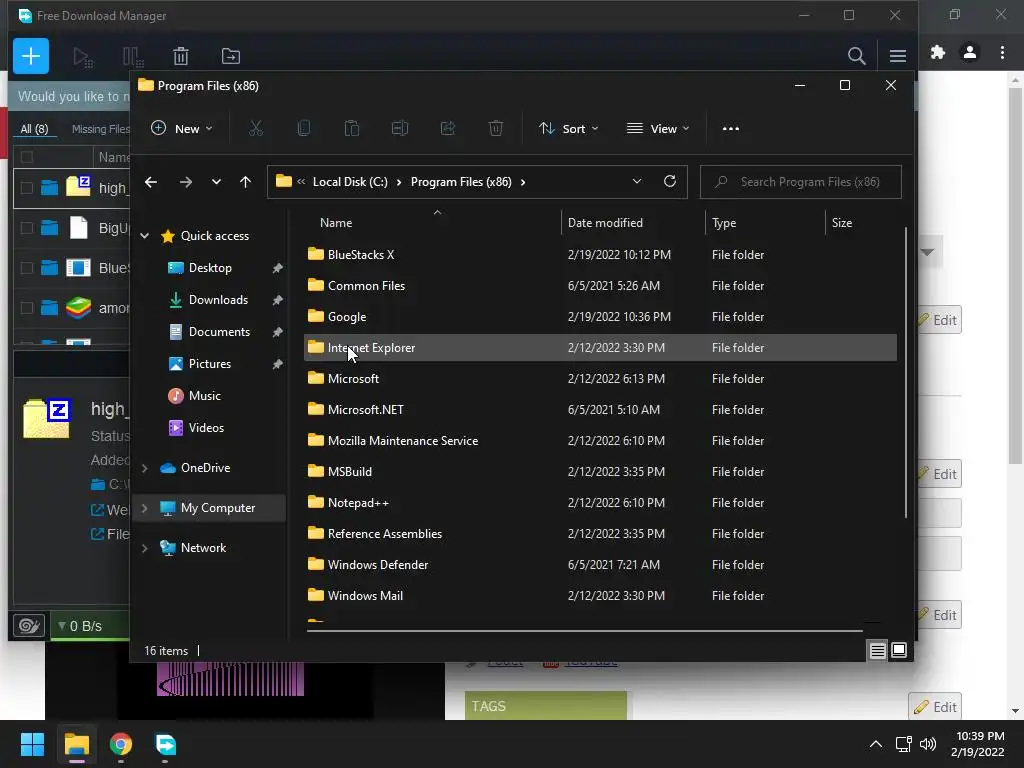Screen dimensions: 1024x768
Task: Open Desktop in Quick access
Action: click(x=210, y=268)
